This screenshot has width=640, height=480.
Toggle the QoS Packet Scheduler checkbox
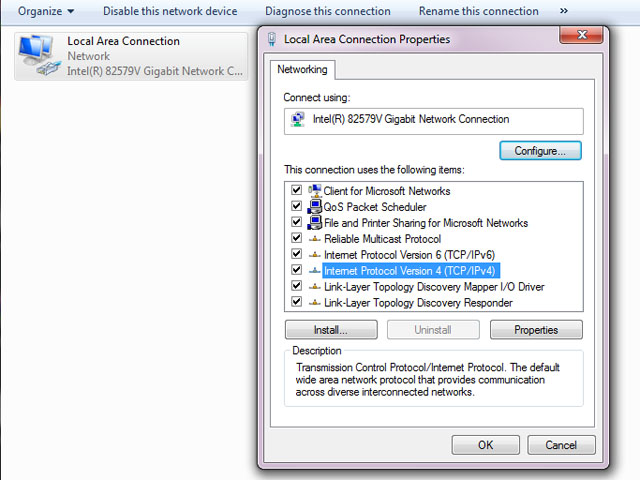pyautogui.click(x=297, y=206)
